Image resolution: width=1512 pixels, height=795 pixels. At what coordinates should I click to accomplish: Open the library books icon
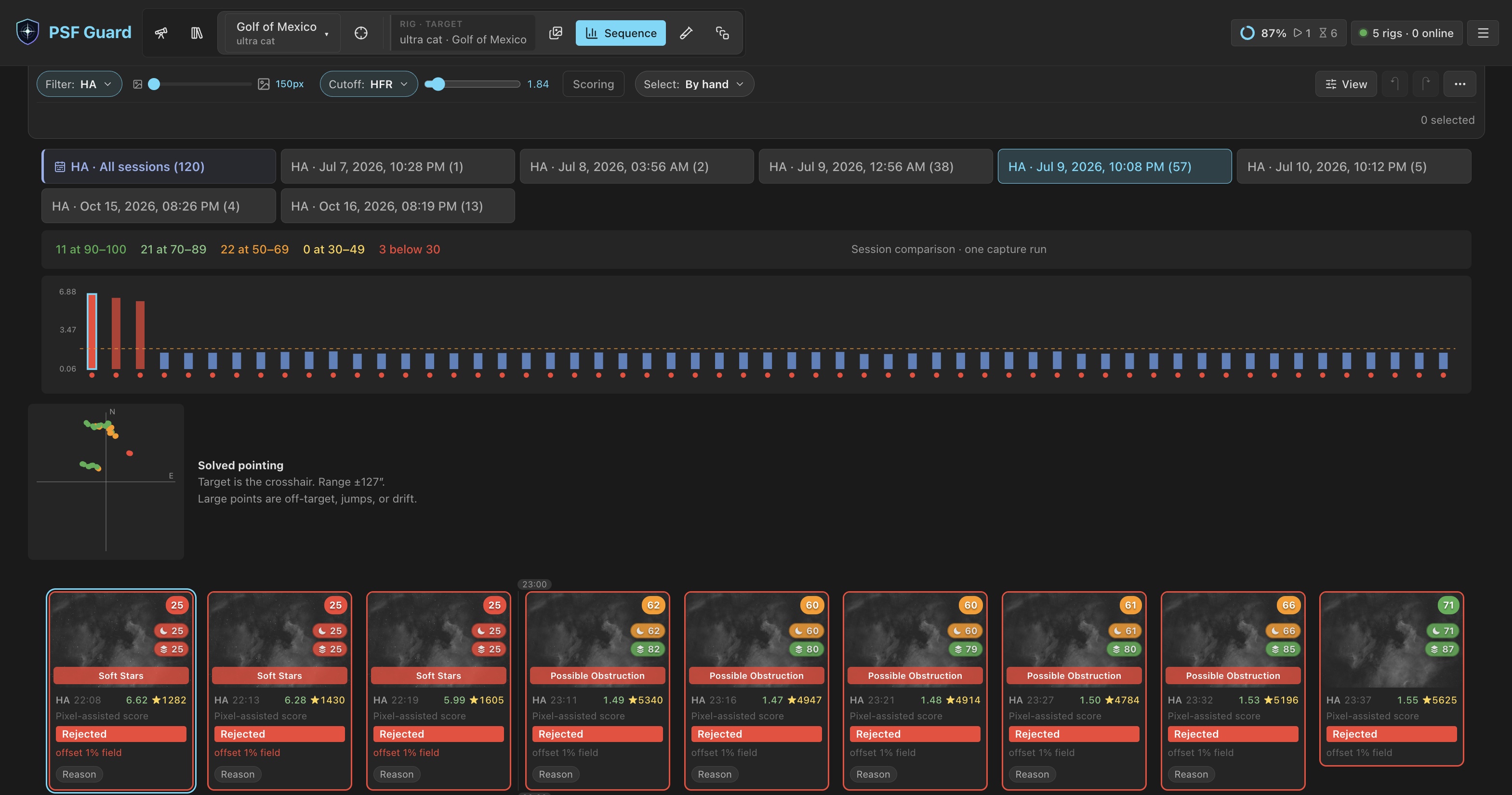[197, 33]
